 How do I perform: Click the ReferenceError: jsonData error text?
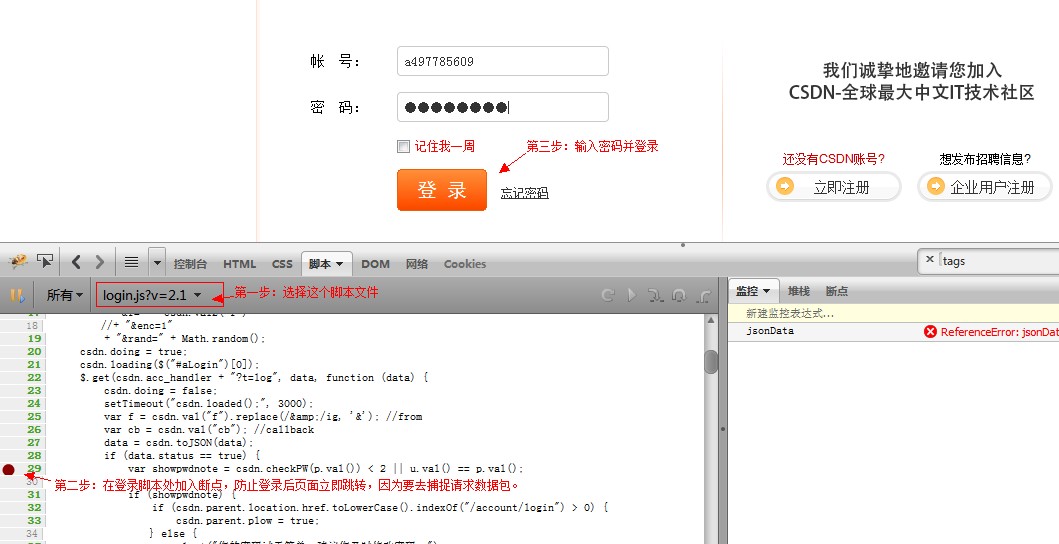(1000, 332)
